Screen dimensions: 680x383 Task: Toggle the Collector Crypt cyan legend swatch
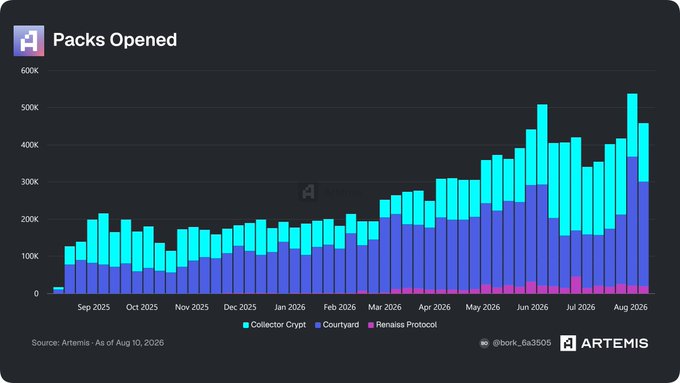pyautogui.click(x=246, y=325)
